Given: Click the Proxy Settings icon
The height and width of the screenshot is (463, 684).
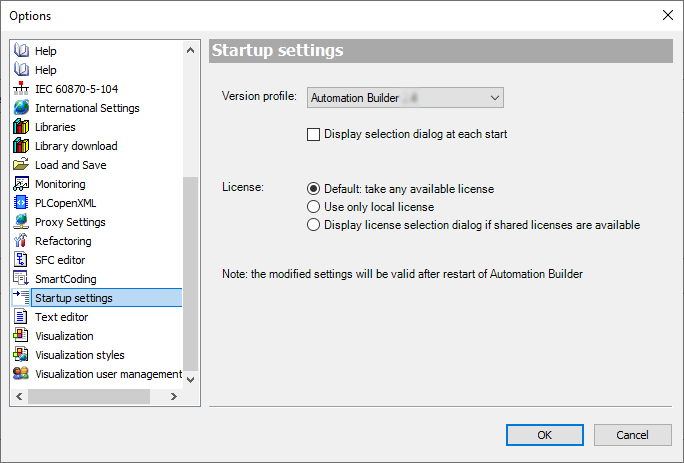Looking at the screenshot, I should click(x=21, y=222).
